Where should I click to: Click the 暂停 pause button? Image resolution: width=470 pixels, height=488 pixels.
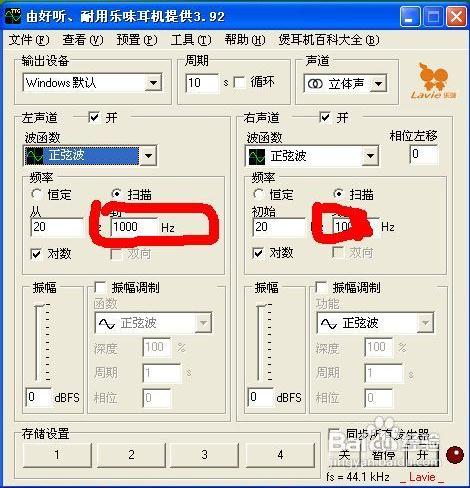point(383,455)
